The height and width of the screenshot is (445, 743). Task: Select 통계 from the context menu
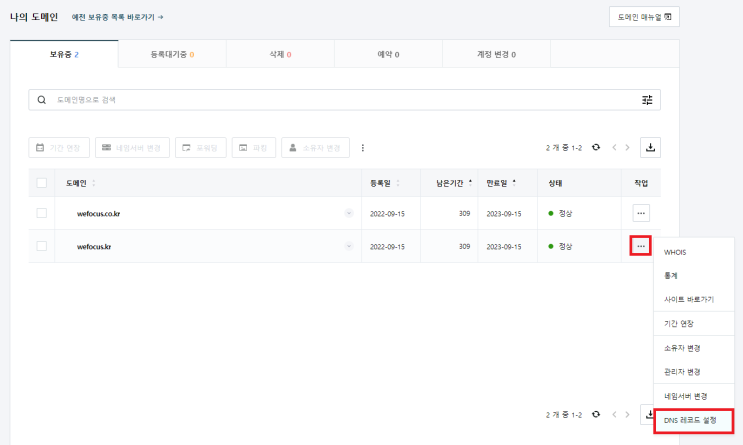(x=694, y=275)
